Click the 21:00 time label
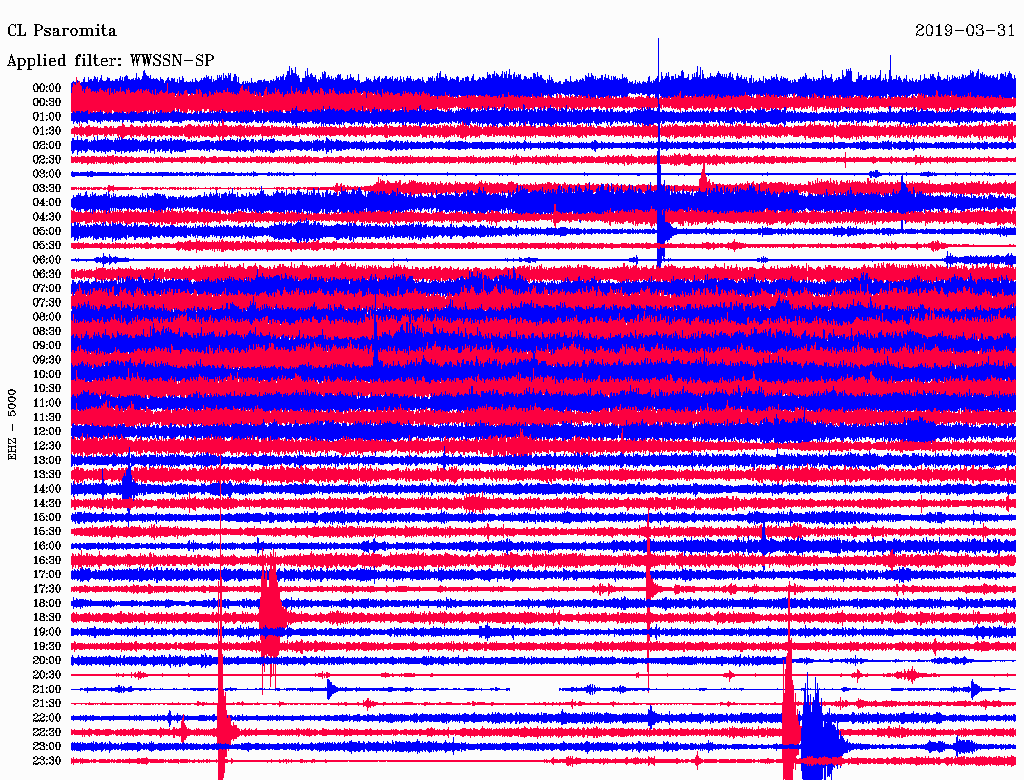1024x780 pixels. [x=47, y=690]
